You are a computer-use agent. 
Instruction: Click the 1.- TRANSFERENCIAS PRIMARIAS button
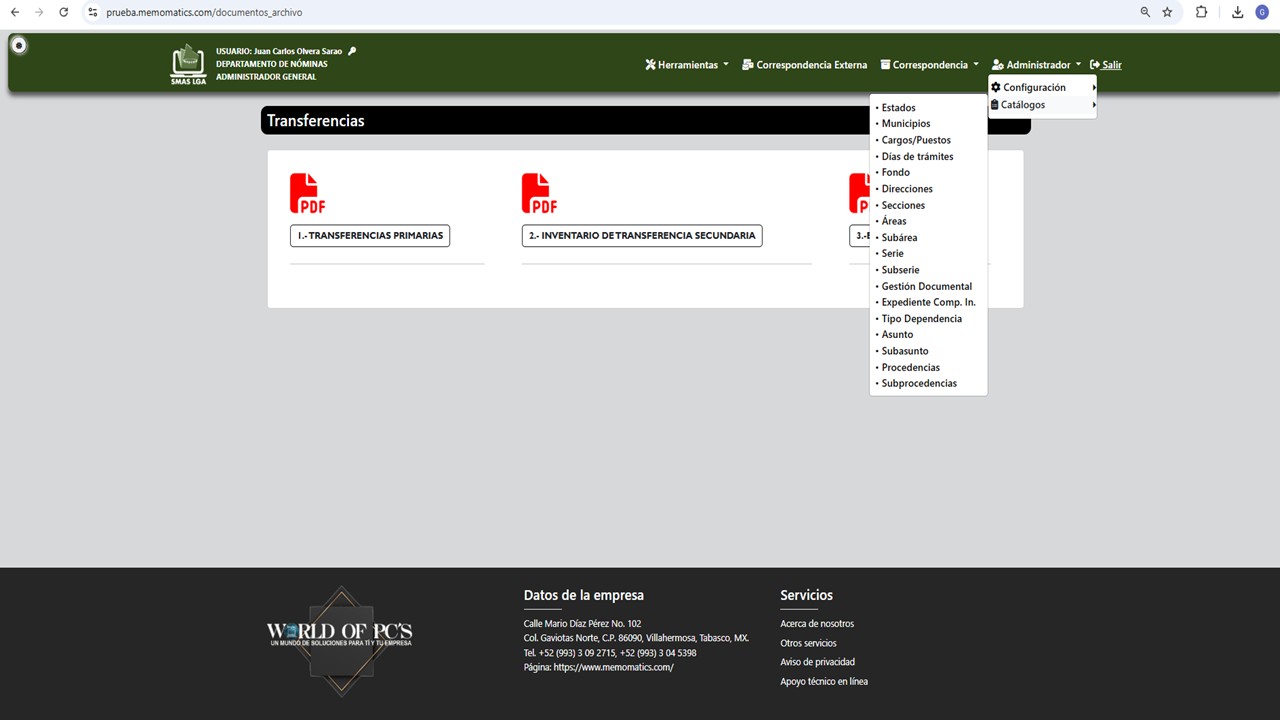pos(370,236)
